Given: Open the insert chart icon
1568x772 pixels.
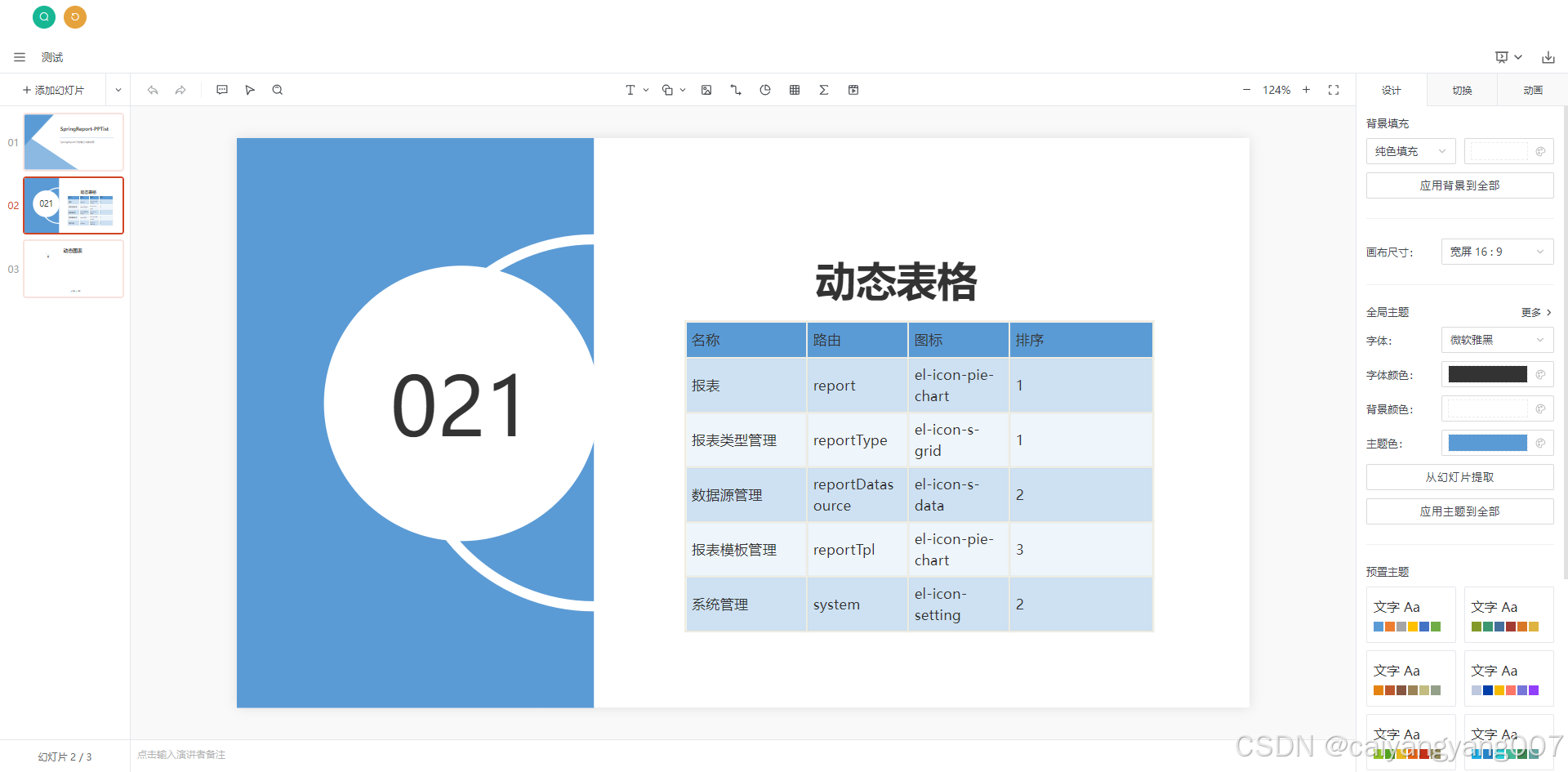Looking at the screenshot, I should [x=765, y=90].
